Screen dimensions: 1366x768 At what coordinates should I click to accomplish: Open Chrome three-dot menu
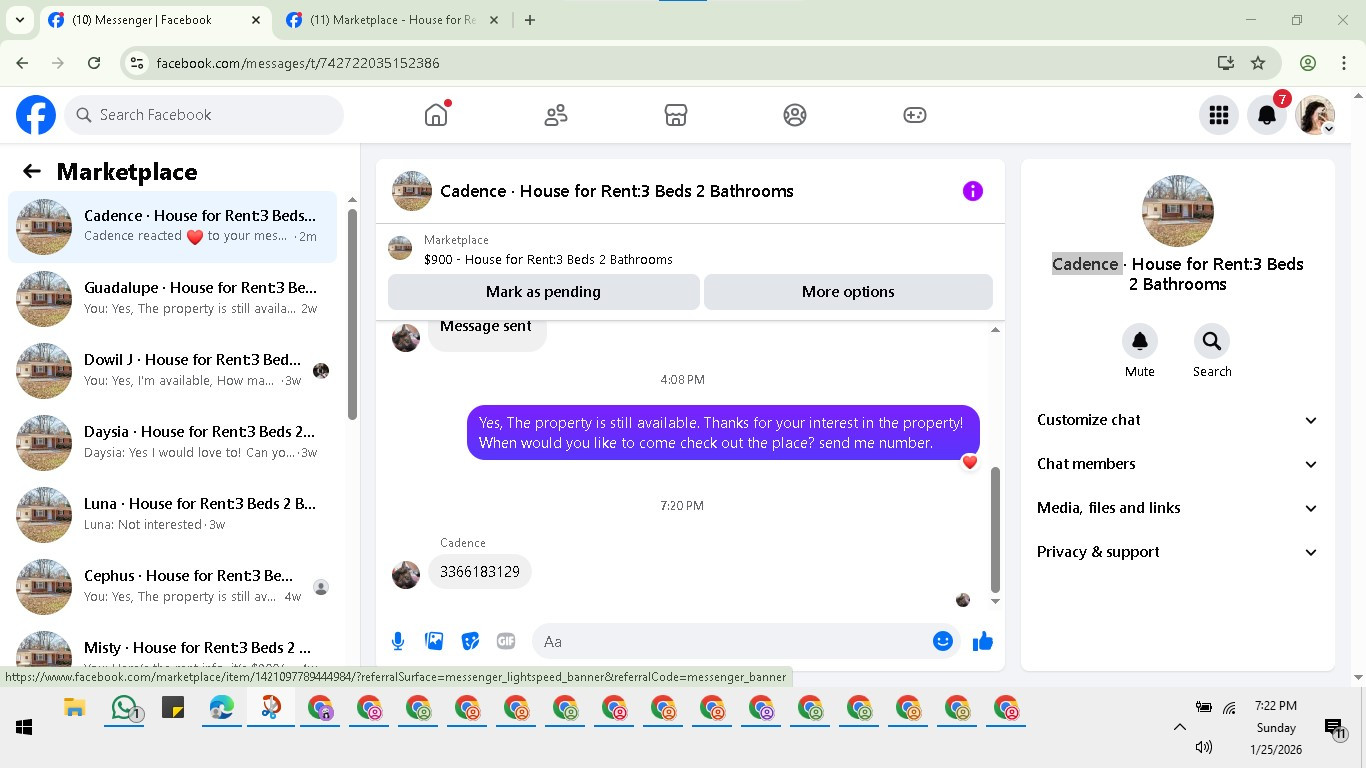[x=1344, y=63]
